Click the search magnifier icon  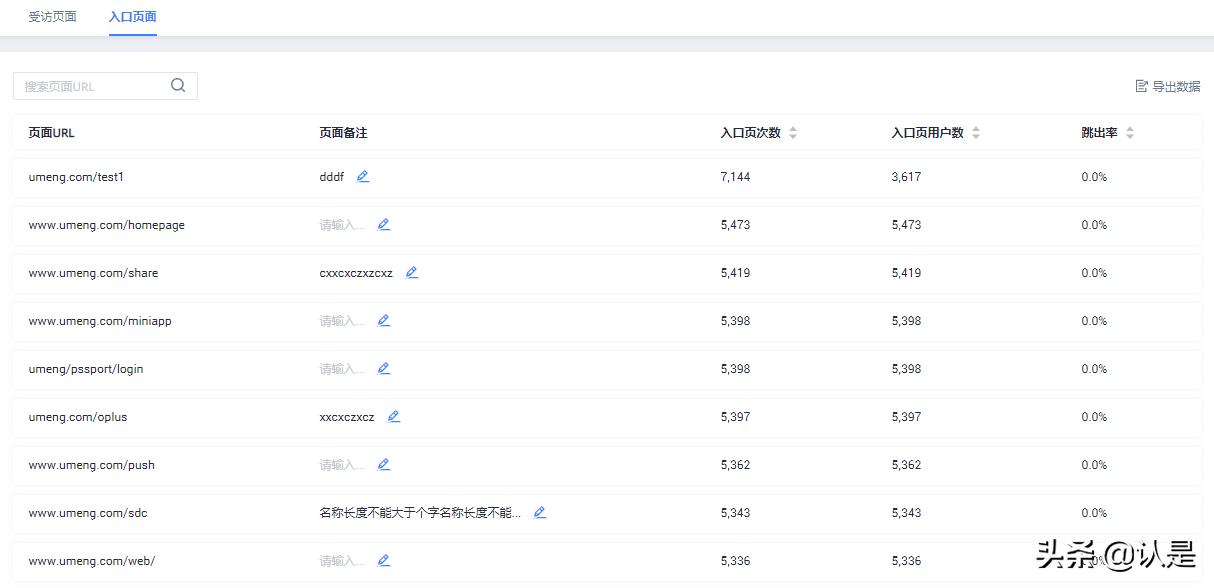tap(177, 86)
